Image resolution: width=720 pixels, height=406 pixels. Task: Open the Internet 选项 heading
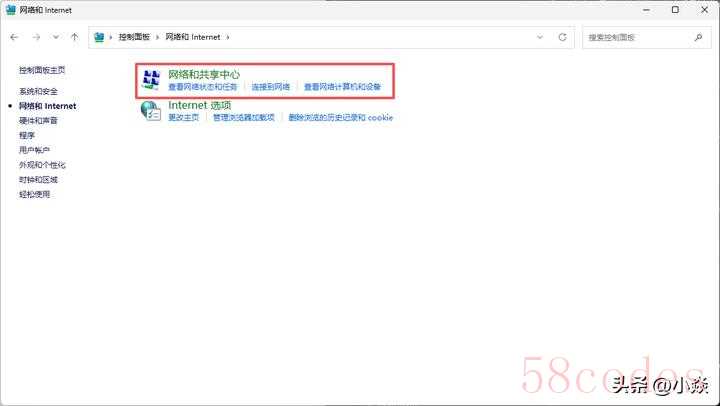tap(200, 105)
